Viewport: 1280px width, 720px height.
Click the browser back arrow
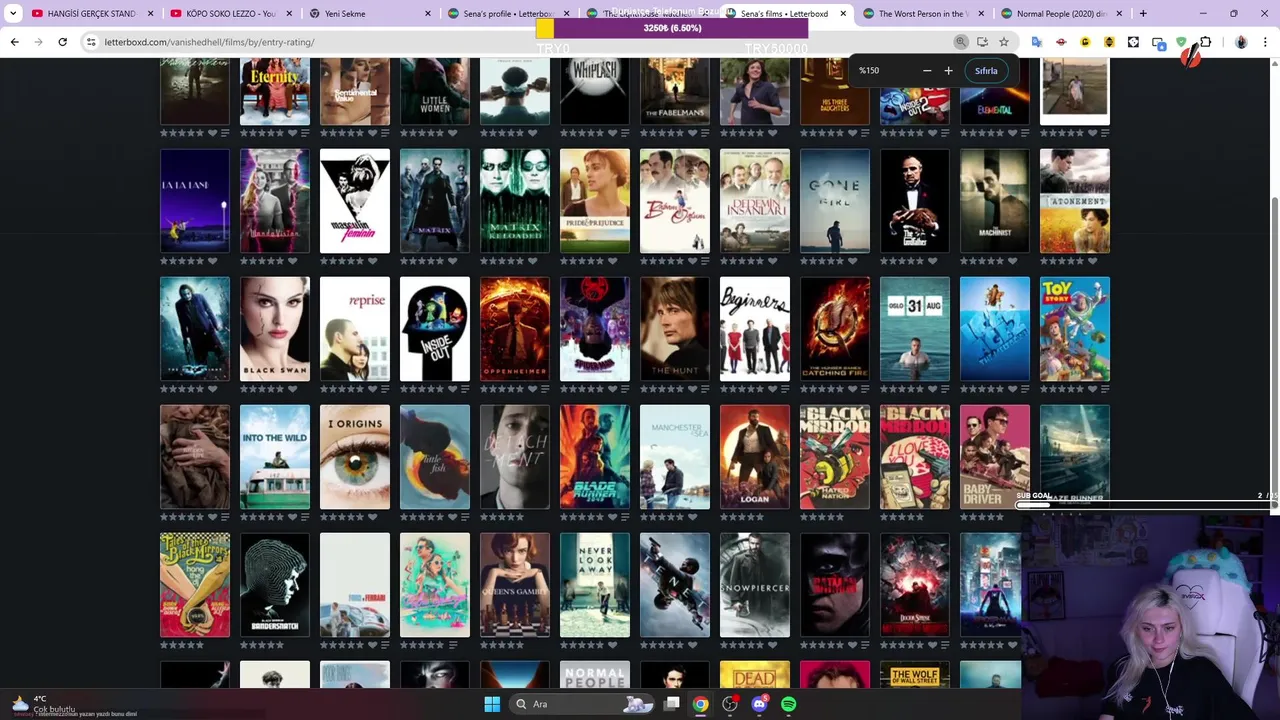coord(15,42)
